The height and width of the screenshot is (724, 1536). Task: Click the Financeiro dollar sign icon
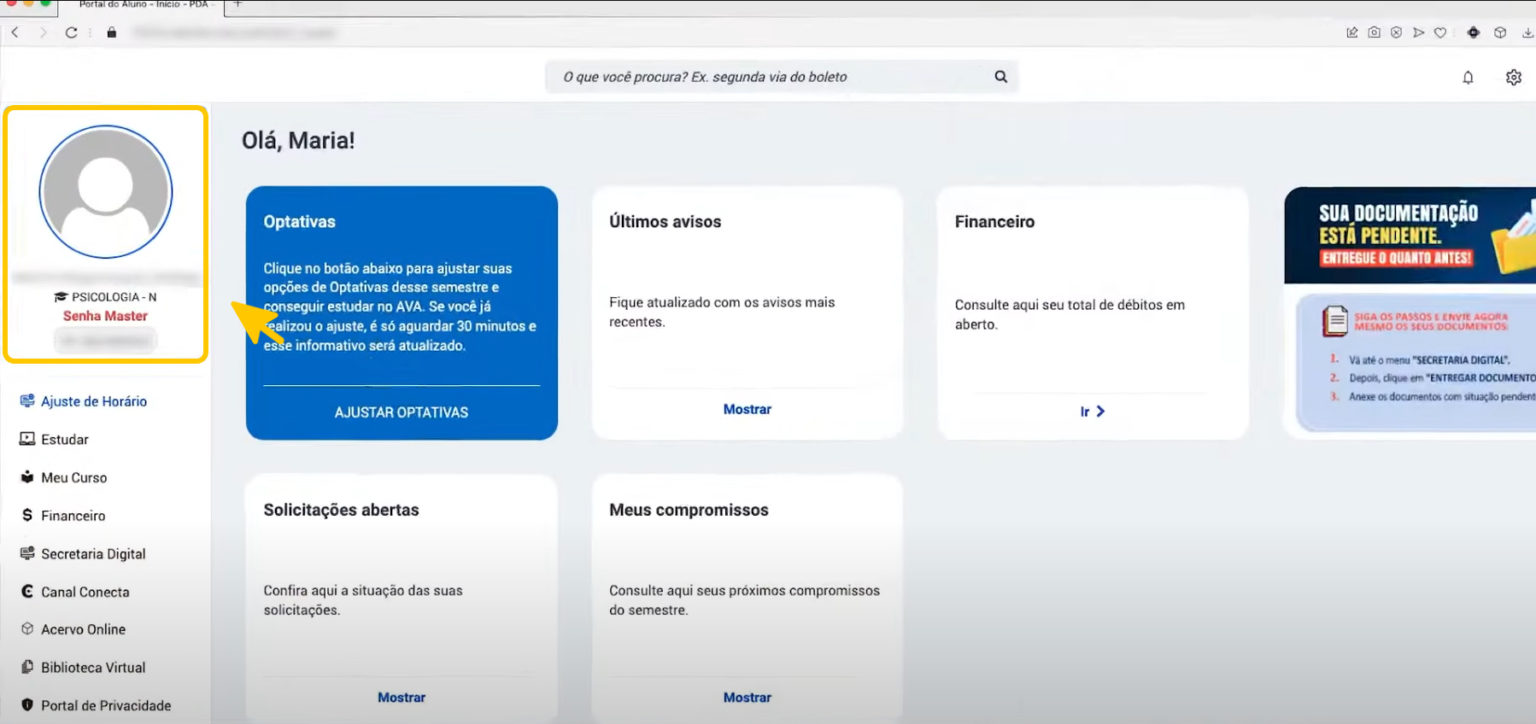[27, 516]
